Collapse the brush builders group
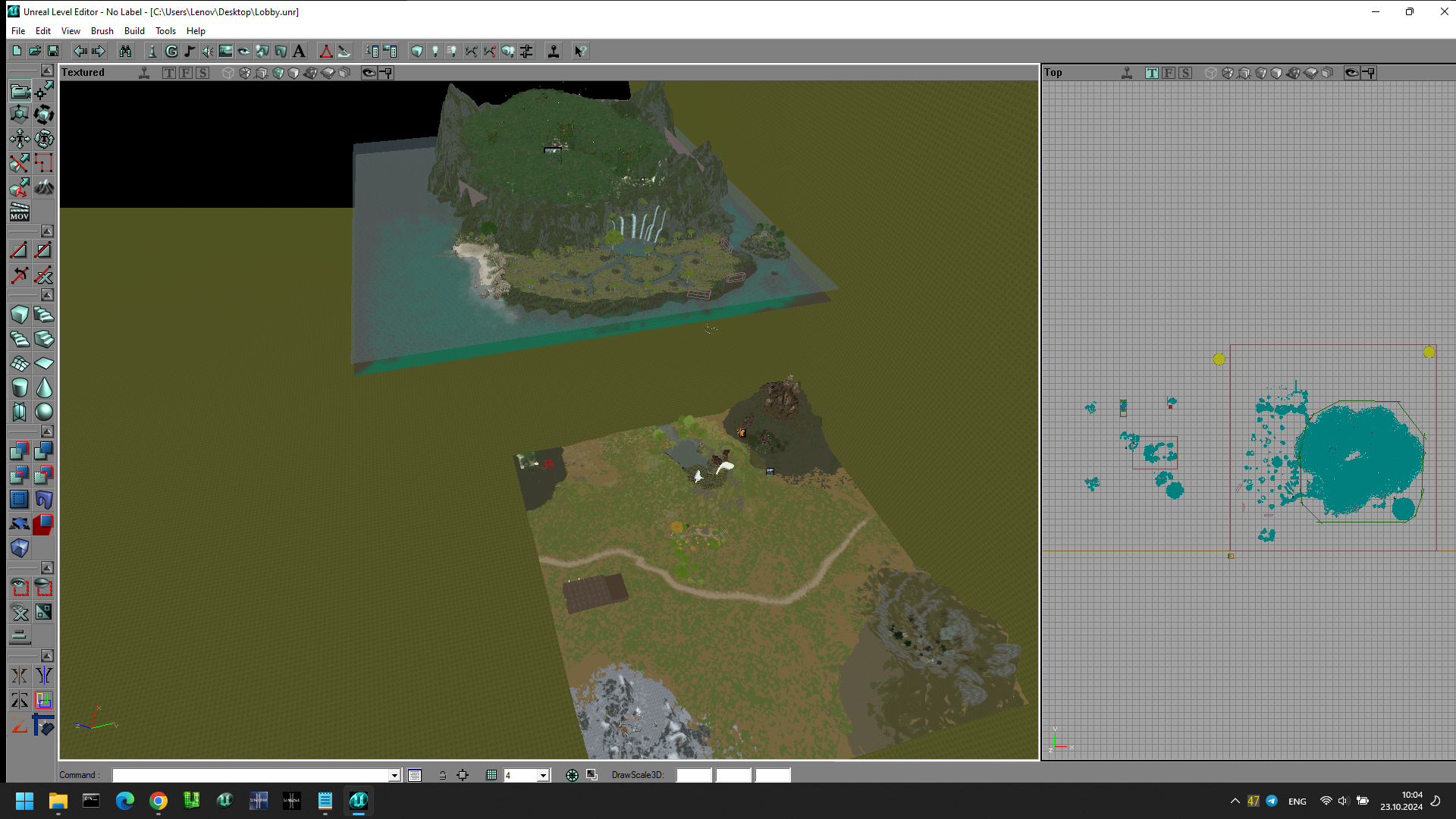 point(47,295)
